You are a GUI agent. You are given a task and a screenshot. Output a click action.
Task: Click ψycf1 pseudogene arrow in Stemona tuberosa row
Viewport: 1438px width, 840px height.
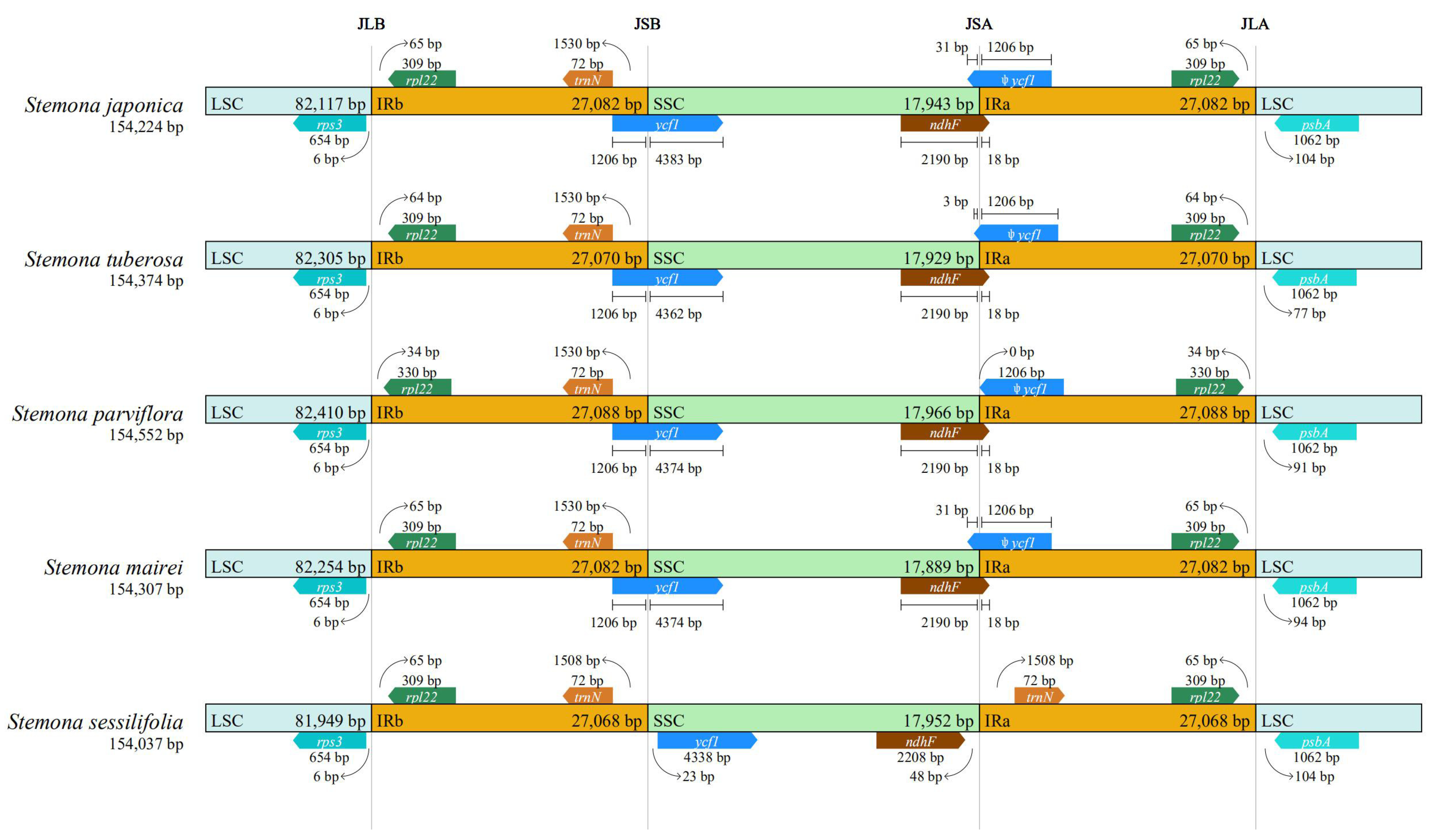(x=1016, y=233)
